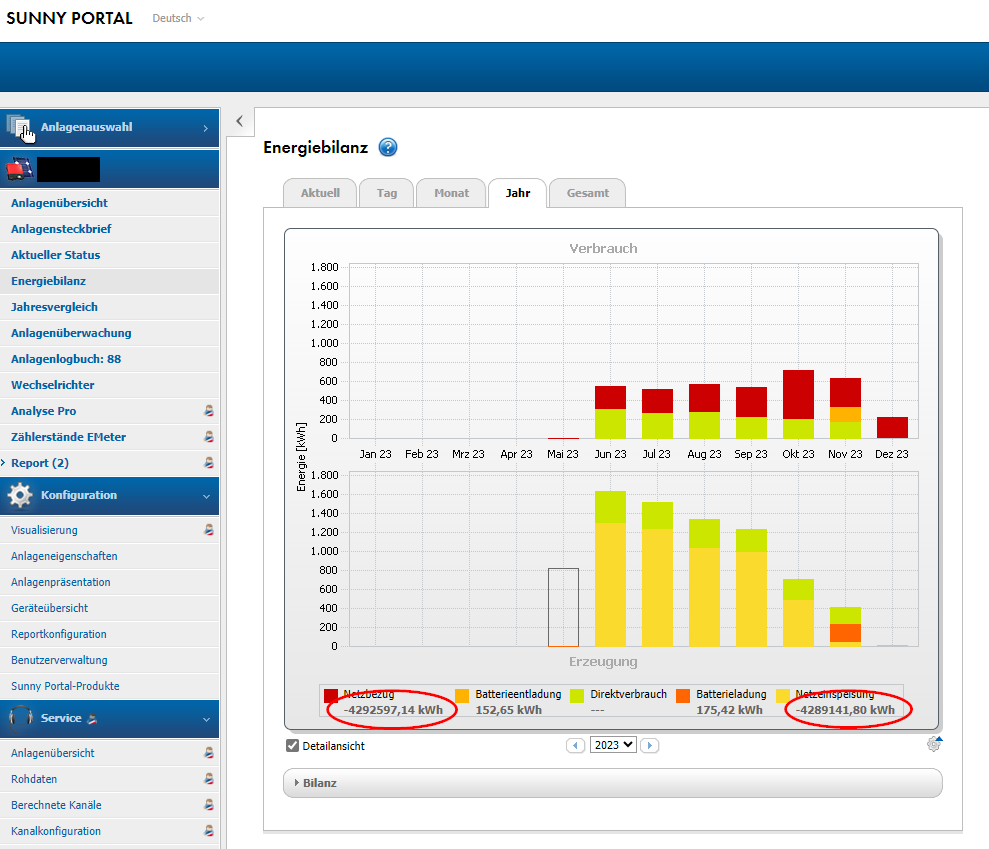The image size is (989, 849).
Task: Click the user icon in the Service header
Action: [92, 718]
